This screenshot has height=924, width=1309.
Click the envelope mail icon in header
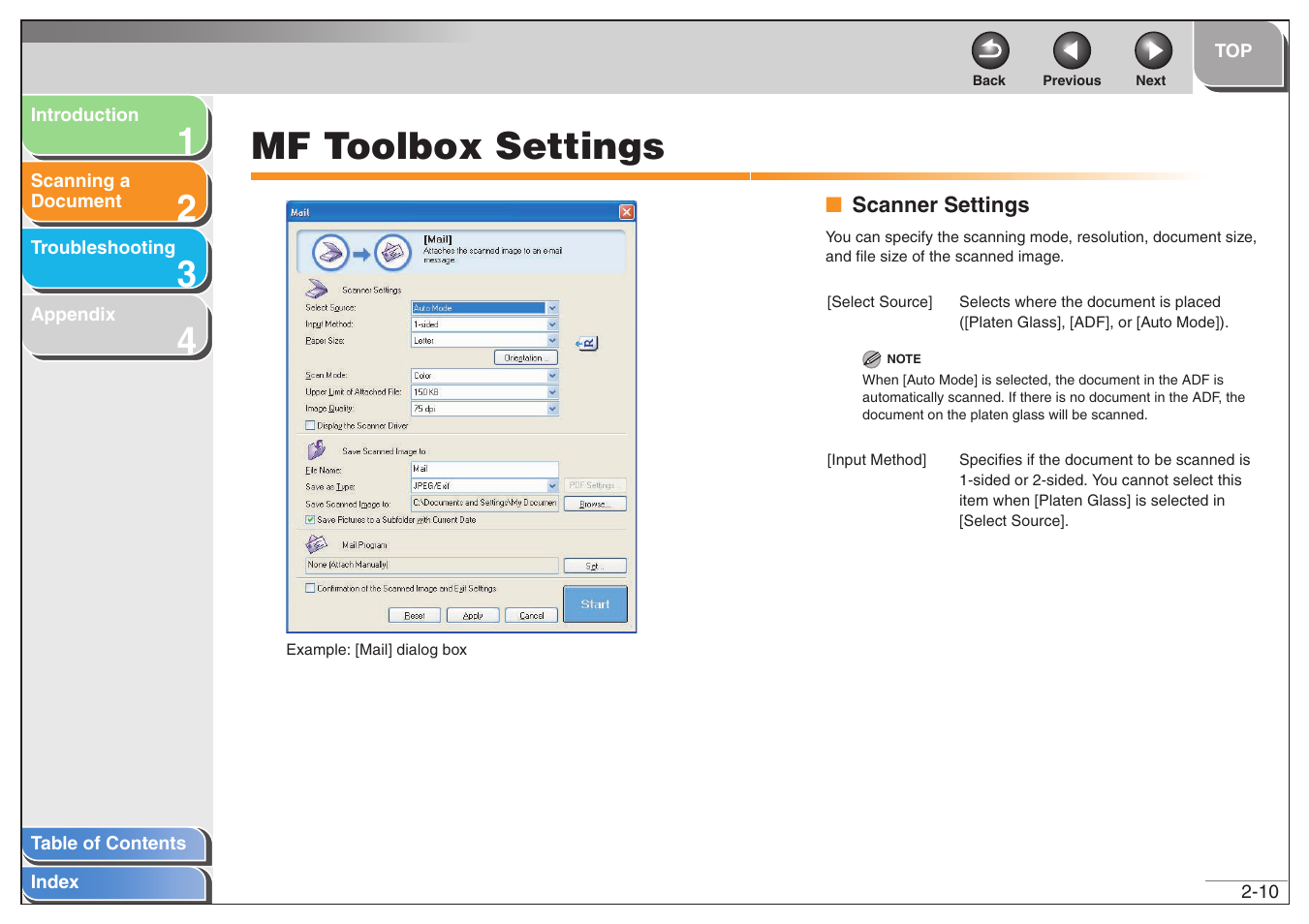(x=392, y=253)
